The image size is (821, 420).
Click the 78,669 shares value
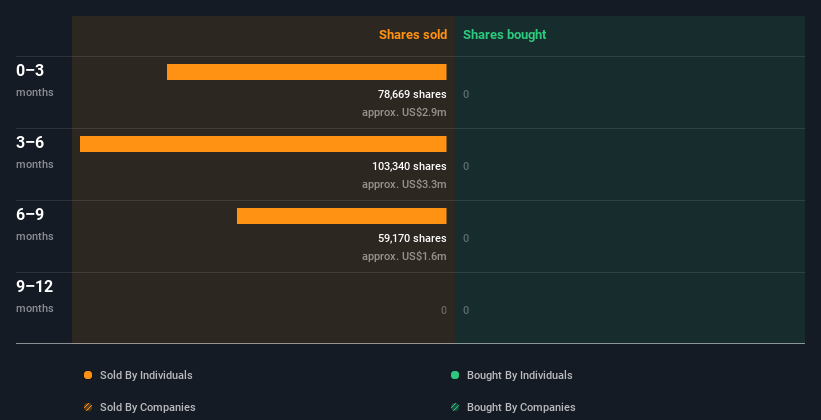point(412,94)
